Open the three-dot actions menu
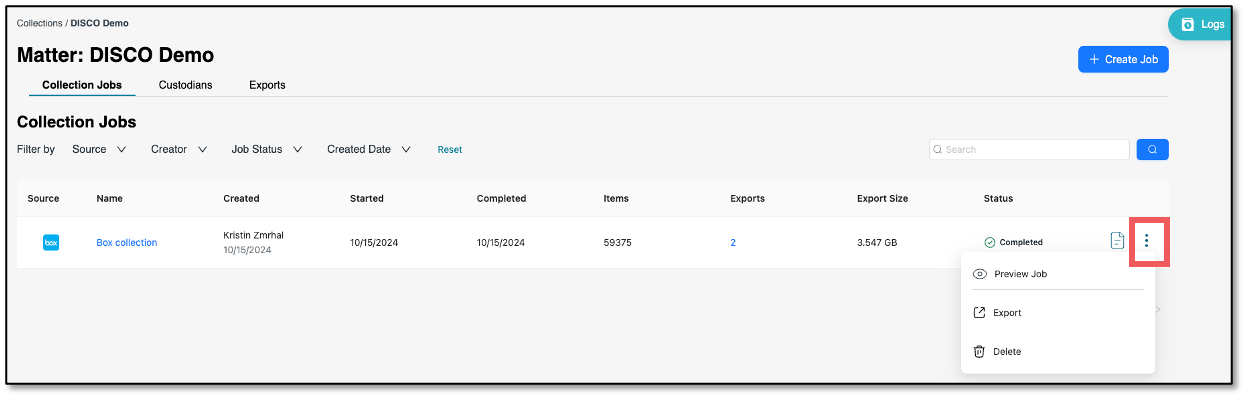Image resolution: width=1246 pixels, height=398 pixels. point(1147,241)
